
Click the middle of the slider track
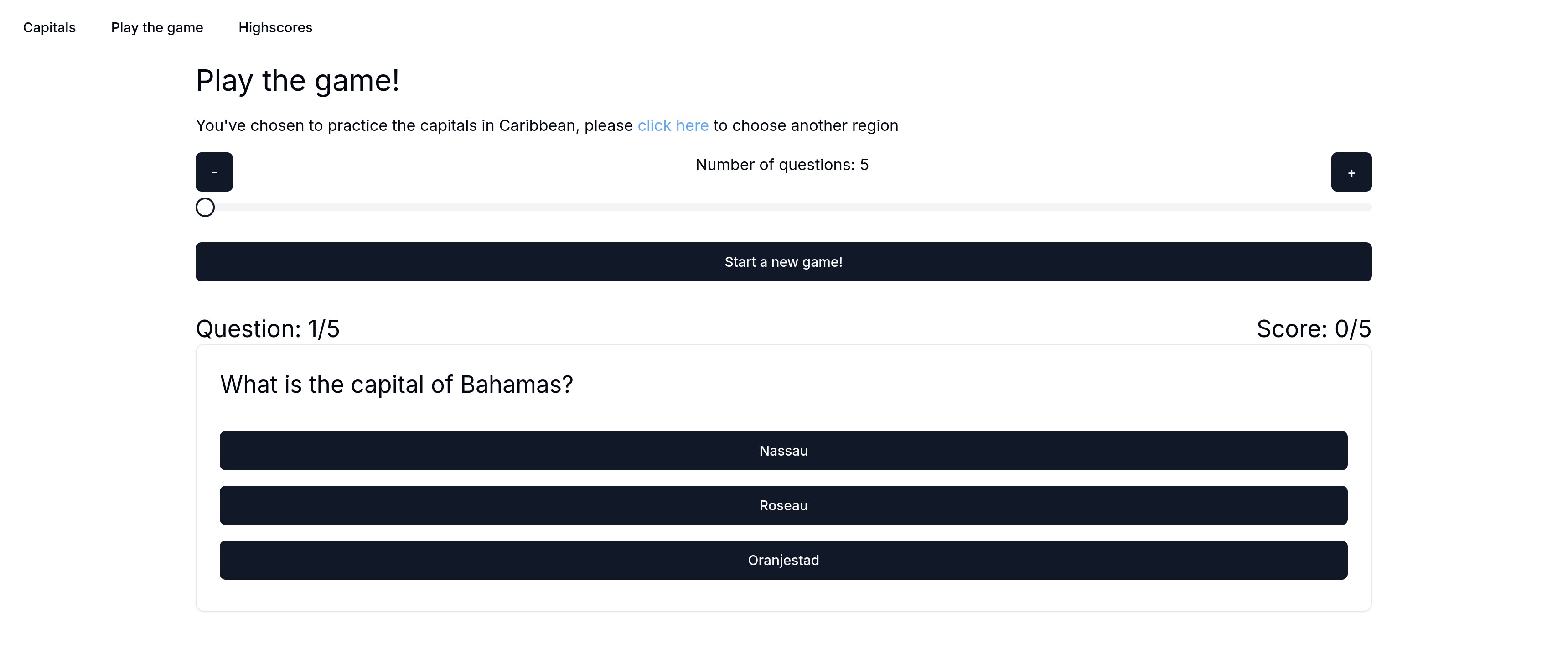(783, 208)
